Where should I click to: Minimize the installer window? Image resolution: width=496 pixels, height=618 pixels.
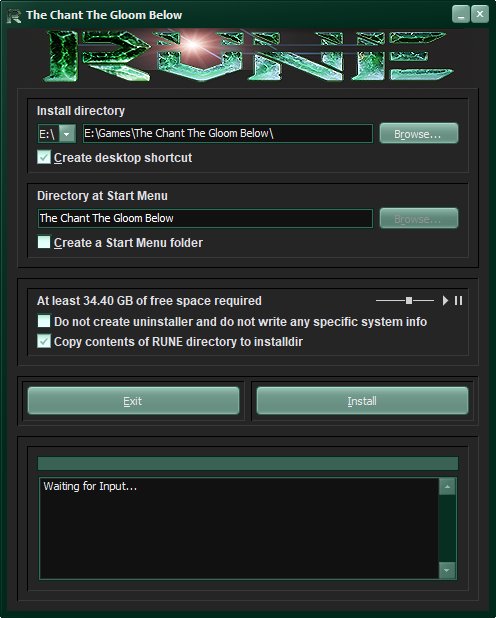coord(461,15)
